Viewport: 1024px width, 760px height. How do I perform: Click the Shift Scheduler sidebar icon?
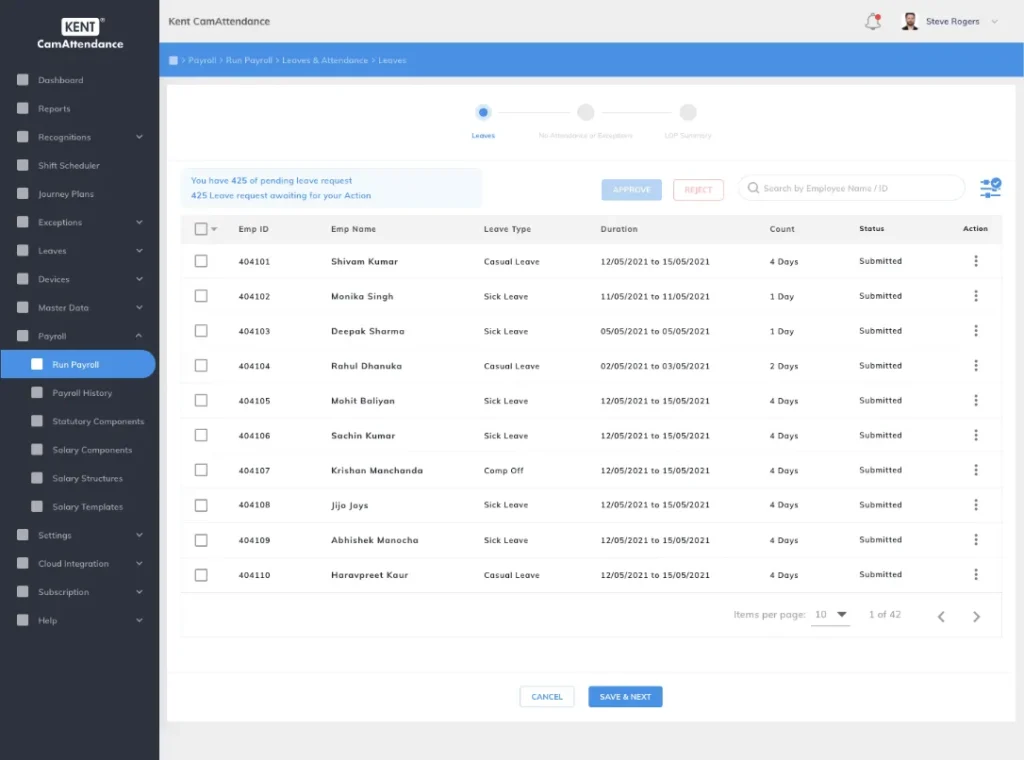(23, 165)
